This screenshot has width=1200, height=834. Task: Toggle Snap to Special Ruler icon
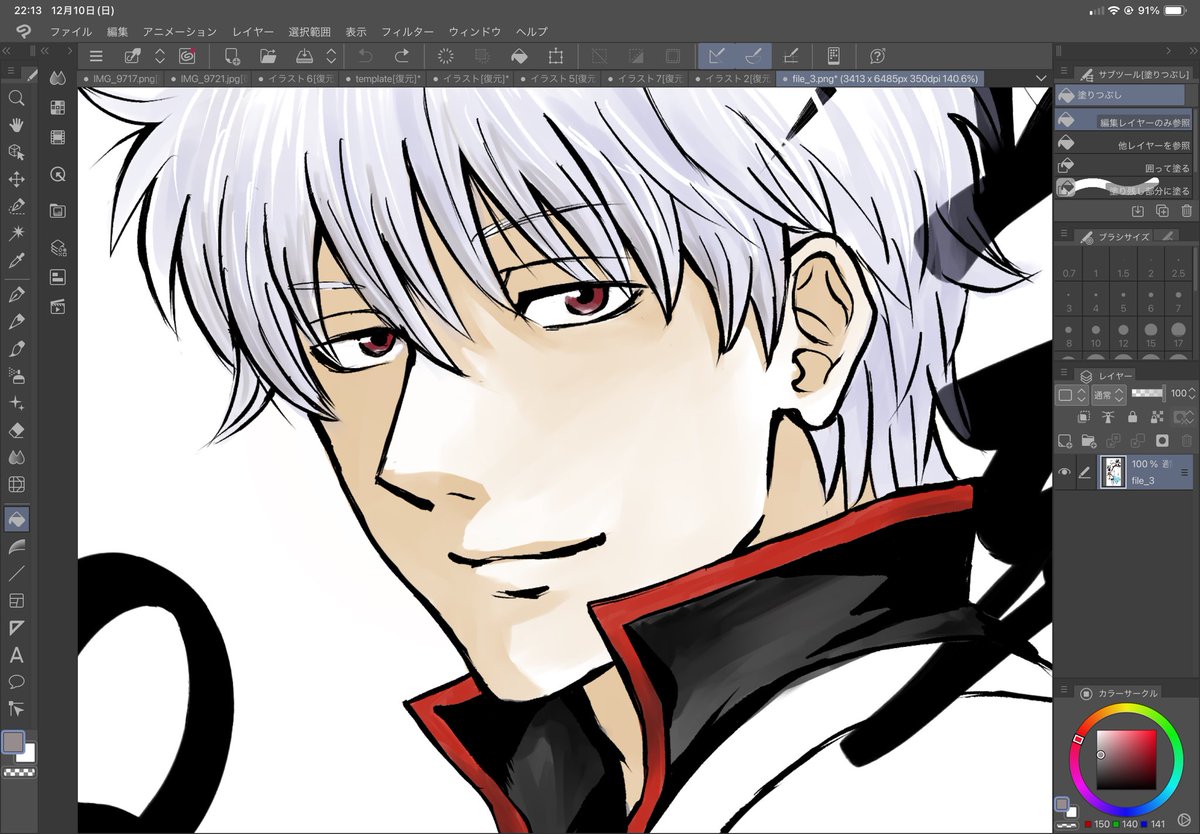(x=753, y=56)
